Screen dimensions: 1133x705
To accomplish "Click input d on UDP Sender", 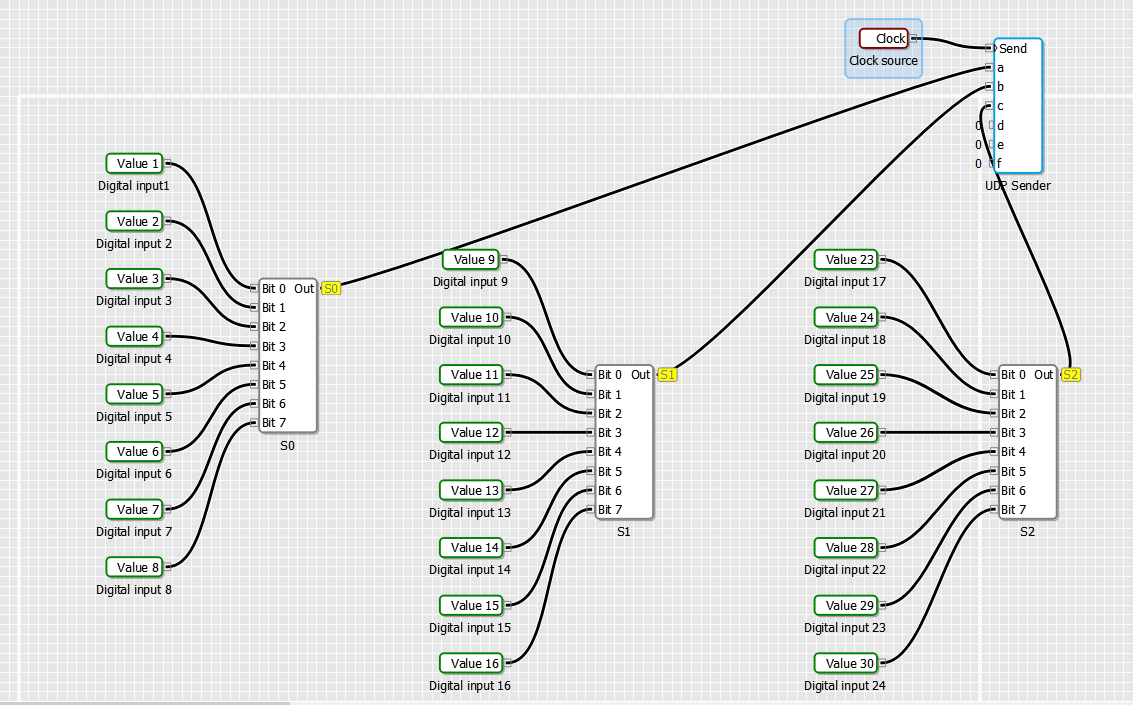I will [1000, 125].
